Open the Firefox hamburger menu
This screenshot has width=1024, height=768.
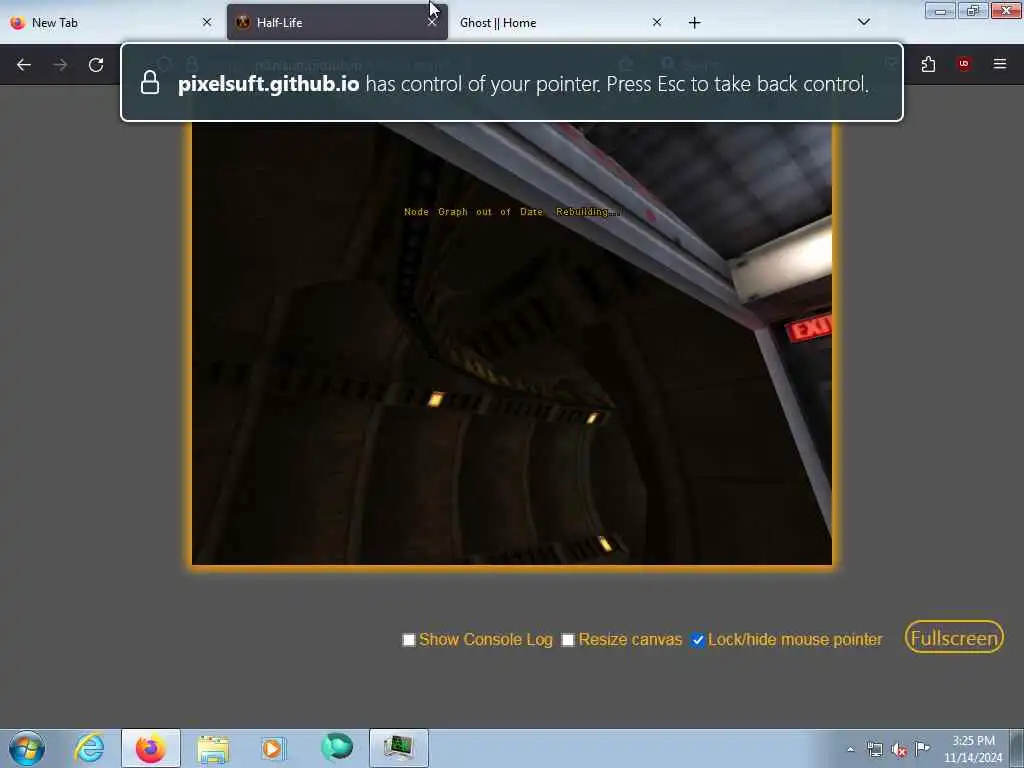pyautogui.click(x=999, y=64)
